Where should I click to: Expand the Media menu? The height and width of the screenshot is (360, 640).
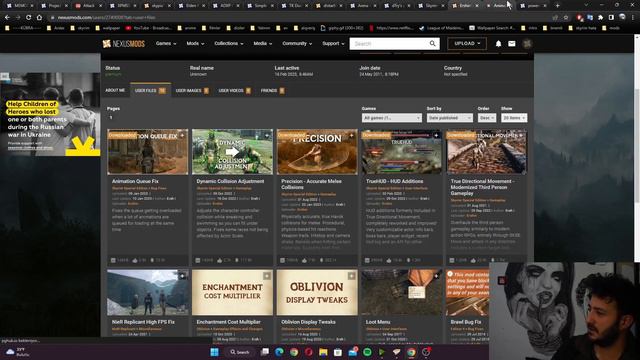pos(262,43)
